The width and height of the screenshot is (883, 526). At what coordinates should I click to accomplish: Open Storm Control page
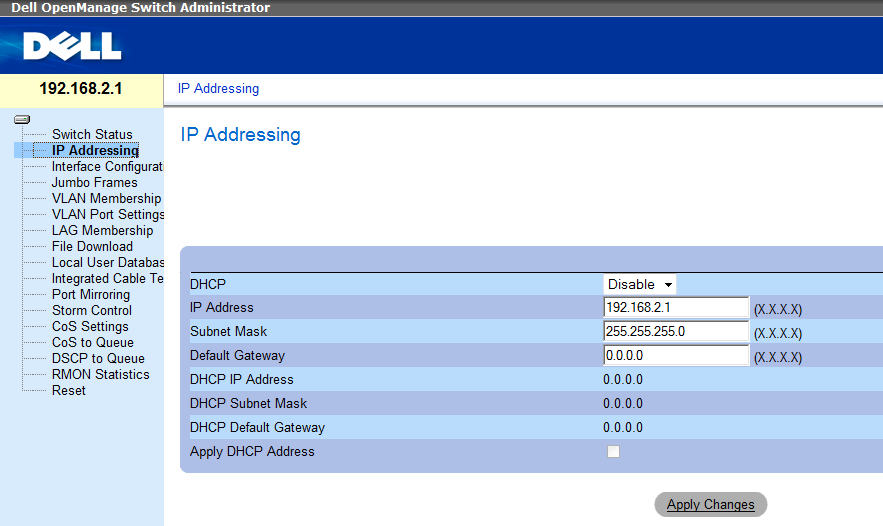coord(92,310)
